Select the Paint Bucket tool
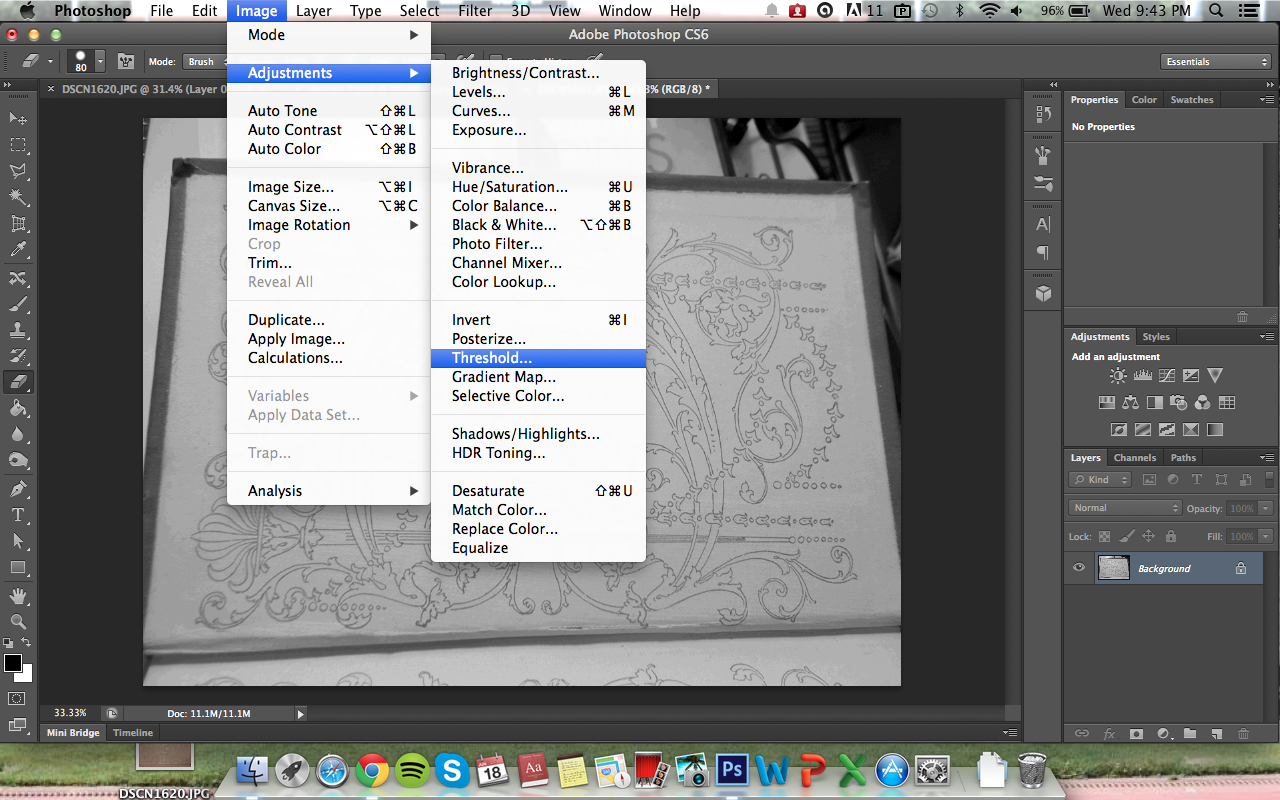 (x=18, y=408)
